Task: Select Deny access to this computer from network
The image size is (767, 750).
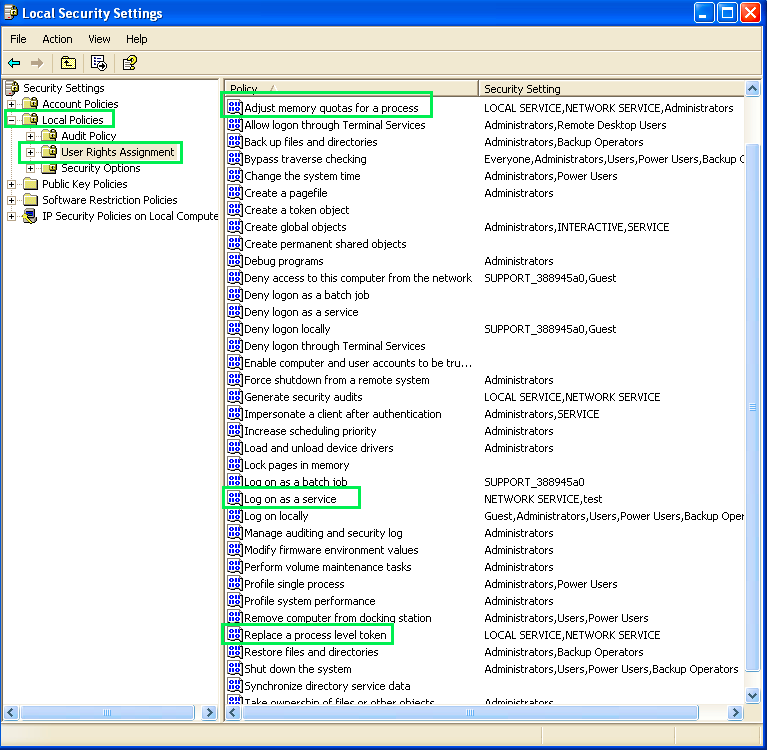Action: 358,278
